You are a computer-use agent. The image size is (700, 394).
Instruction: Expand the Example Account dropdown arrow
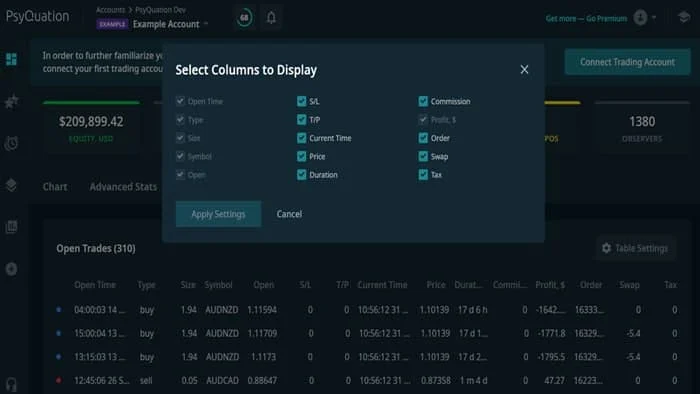click(206, 24)
